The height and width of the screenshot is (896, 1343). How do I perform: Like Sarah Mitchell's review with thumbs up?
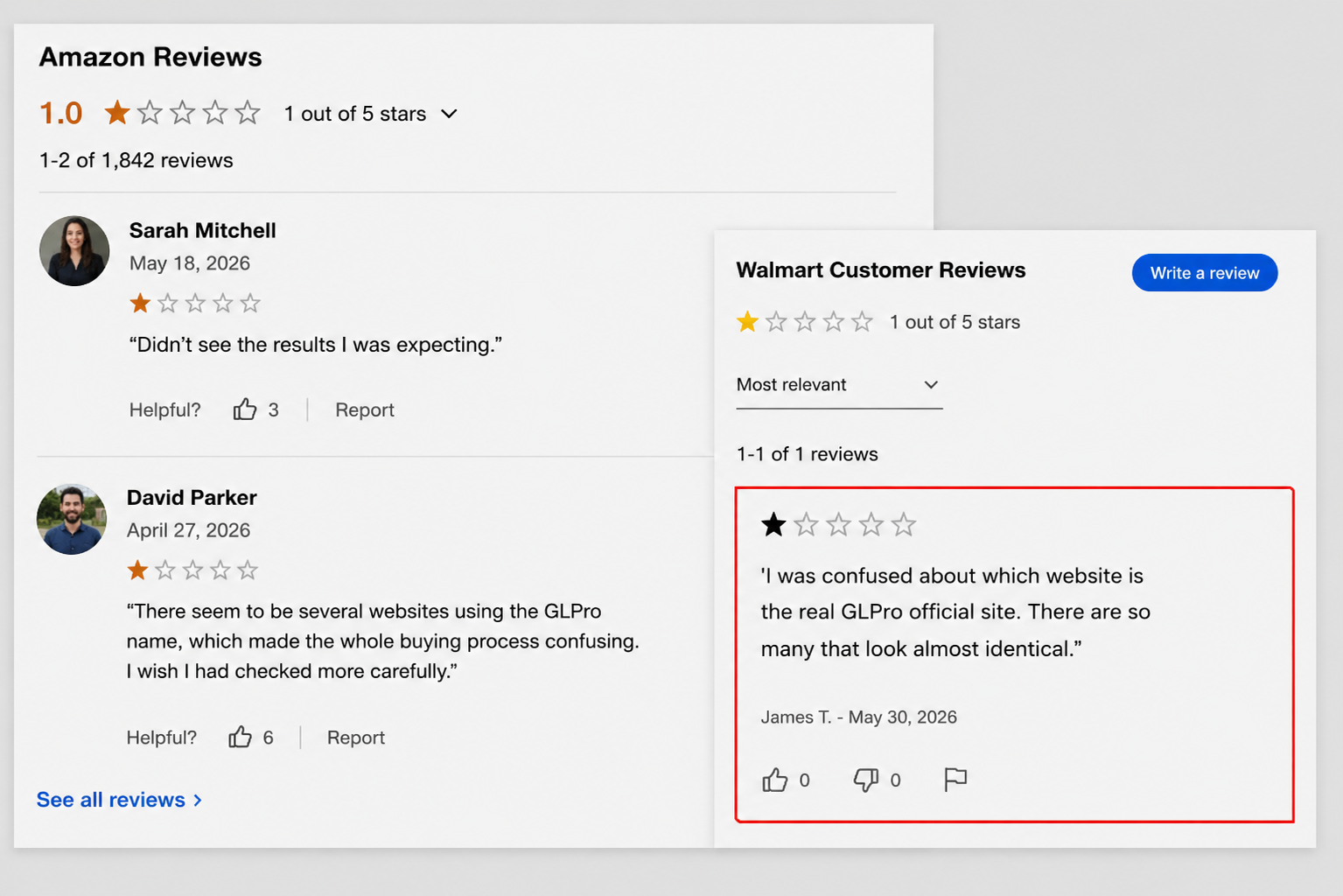pos(245,409)
